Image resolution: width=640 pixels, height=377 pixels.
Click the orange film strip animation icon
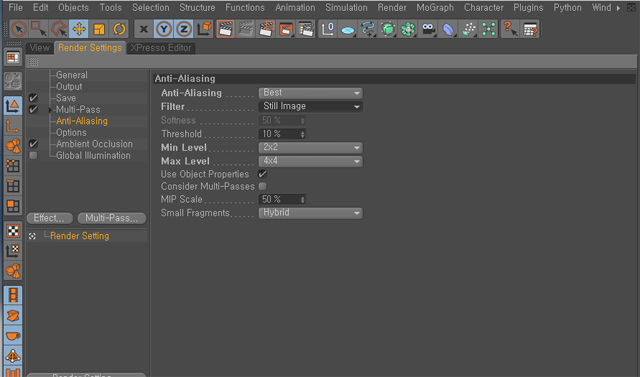[13, 295]
